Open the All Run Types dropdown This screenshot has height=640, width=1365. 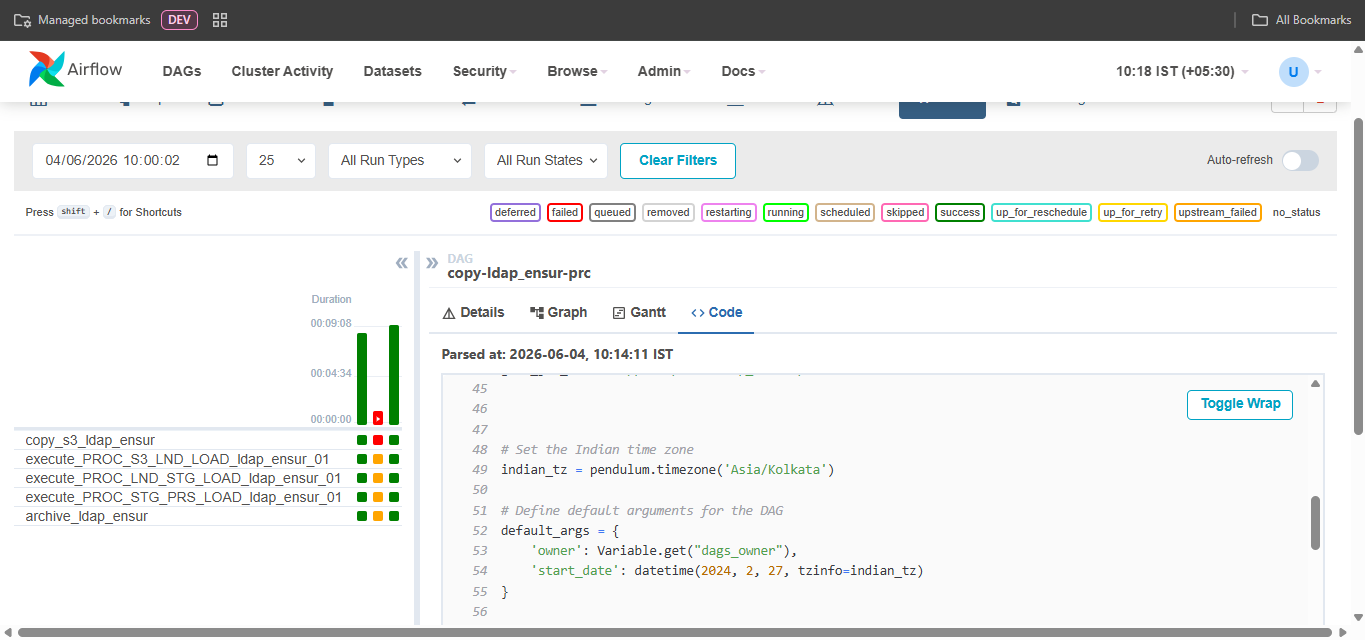click(400, 160)
